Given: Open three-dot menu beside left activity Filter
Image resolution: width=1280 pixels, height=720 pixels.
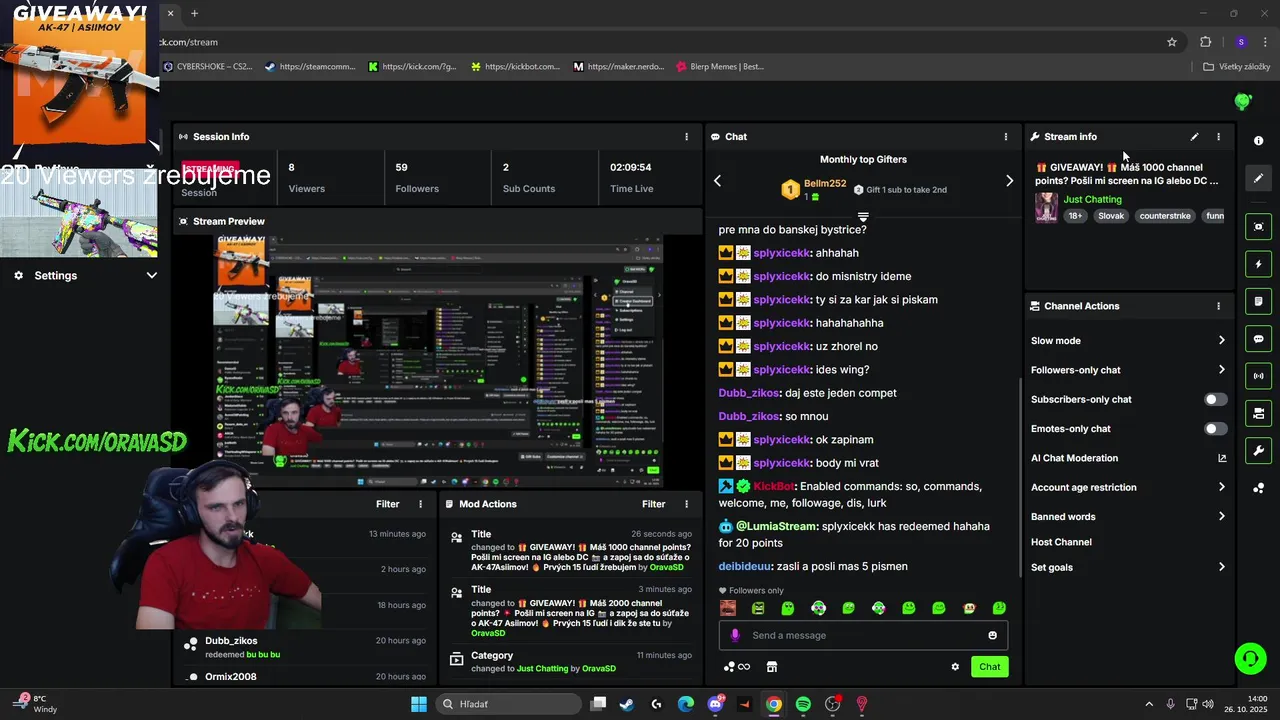Looking at the screenshot, I should coord(420,504).
